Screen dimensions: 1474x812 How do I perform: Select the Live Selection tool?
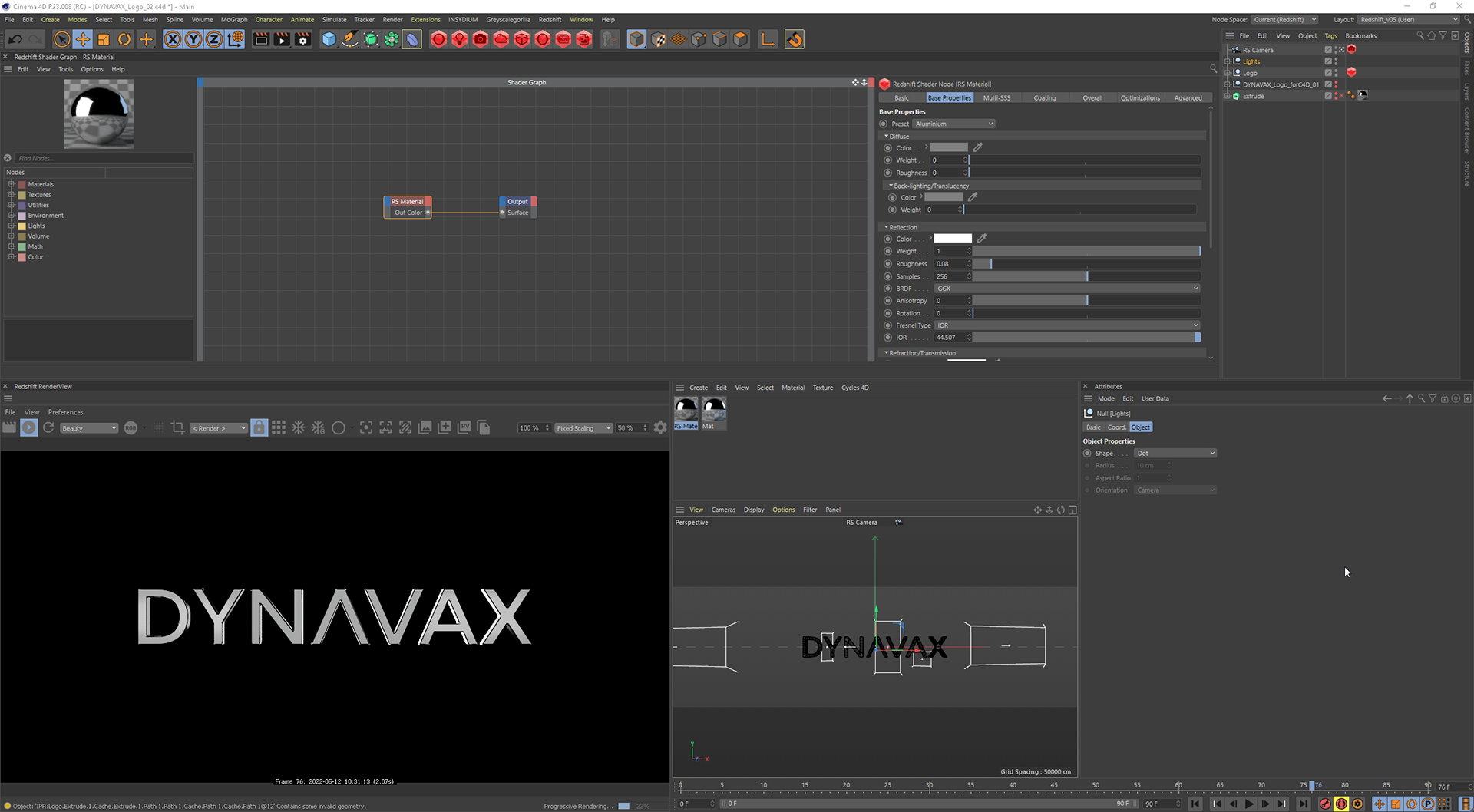tap(62, 39)
